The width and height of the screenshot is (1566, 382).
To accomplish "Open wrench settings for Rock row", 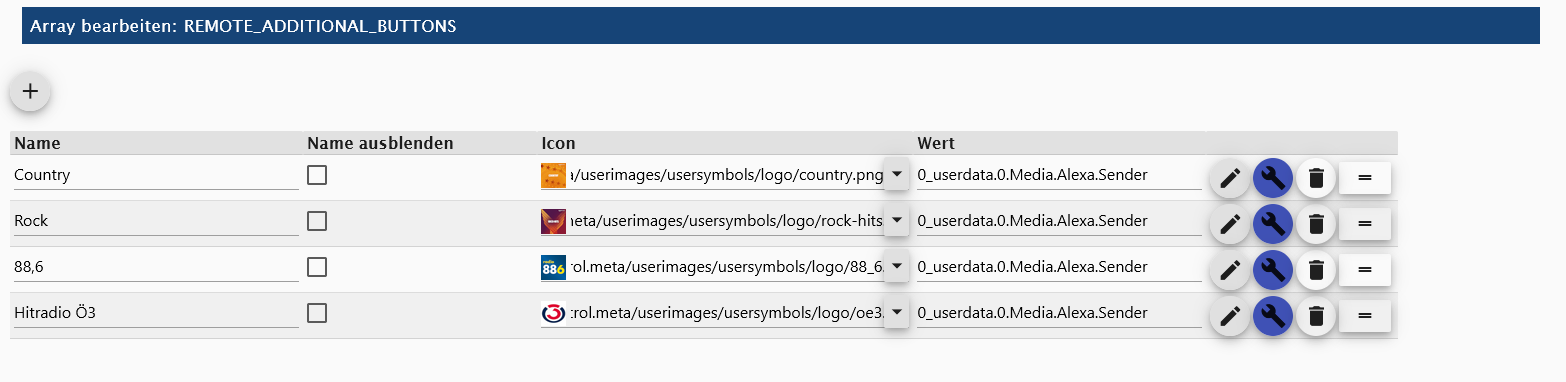I will pyautogui.click(x=1273, y=225).
